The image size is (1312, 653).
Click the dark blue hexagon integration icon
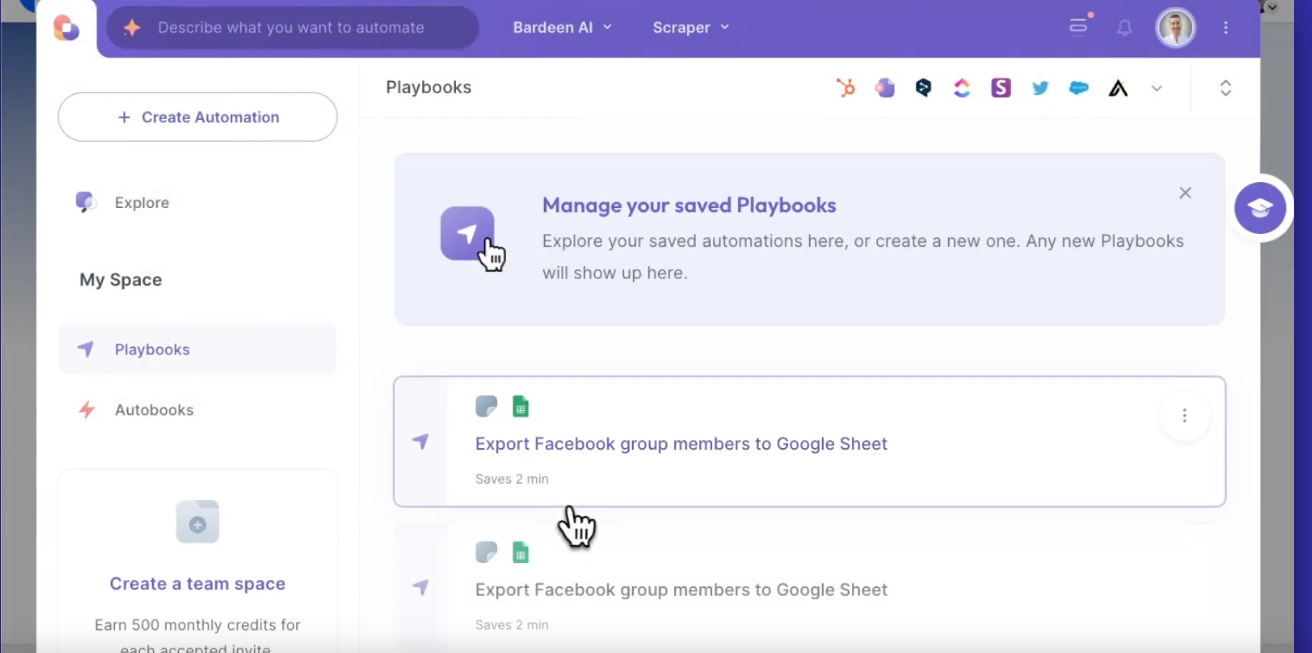pyautogui.click(x=924, y=88)
